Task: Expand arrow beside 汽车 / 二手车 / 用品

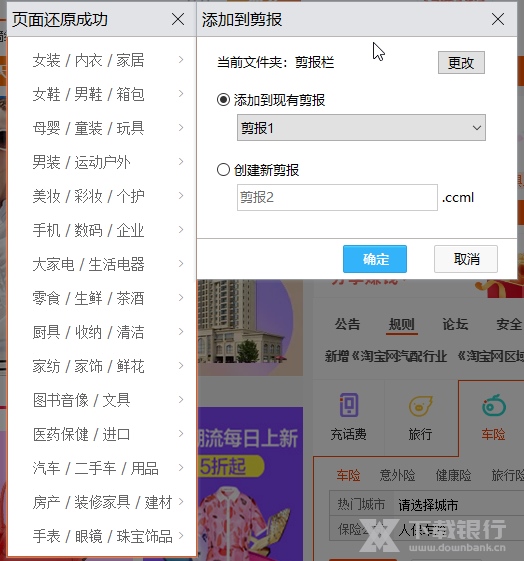Action: pyautogui.click(x=181, y=467)
